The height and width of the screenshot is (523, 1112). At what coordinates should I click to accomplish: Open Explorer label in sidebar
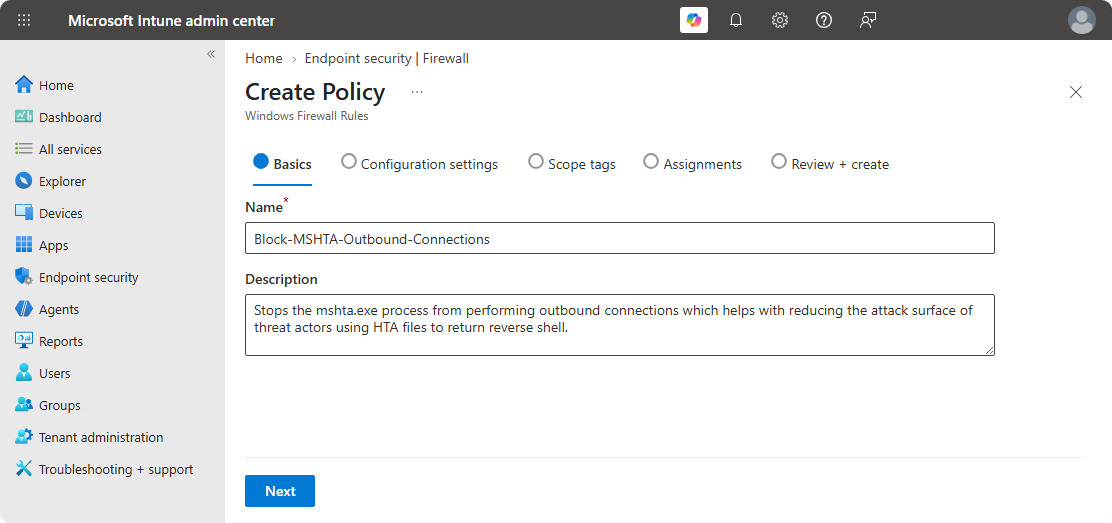[x=62, y=181]
